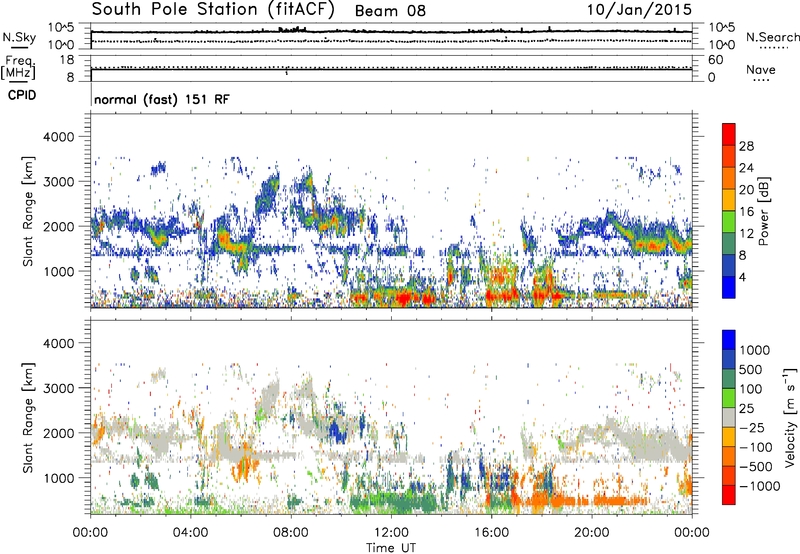Click the 'Freq. [MHz]' axis label
The image size is (800, 554).
pyautogui.click(x=19, y=68)
